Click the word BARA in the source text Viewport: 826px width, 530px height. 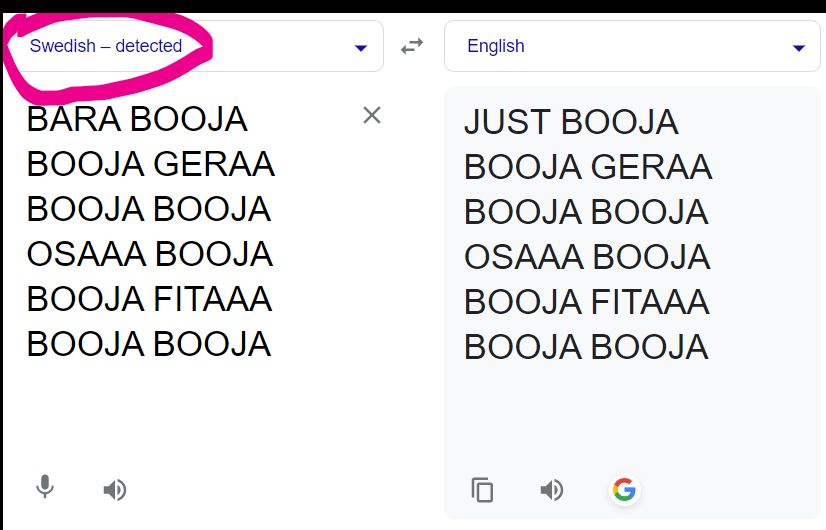[x=74, y=119]
